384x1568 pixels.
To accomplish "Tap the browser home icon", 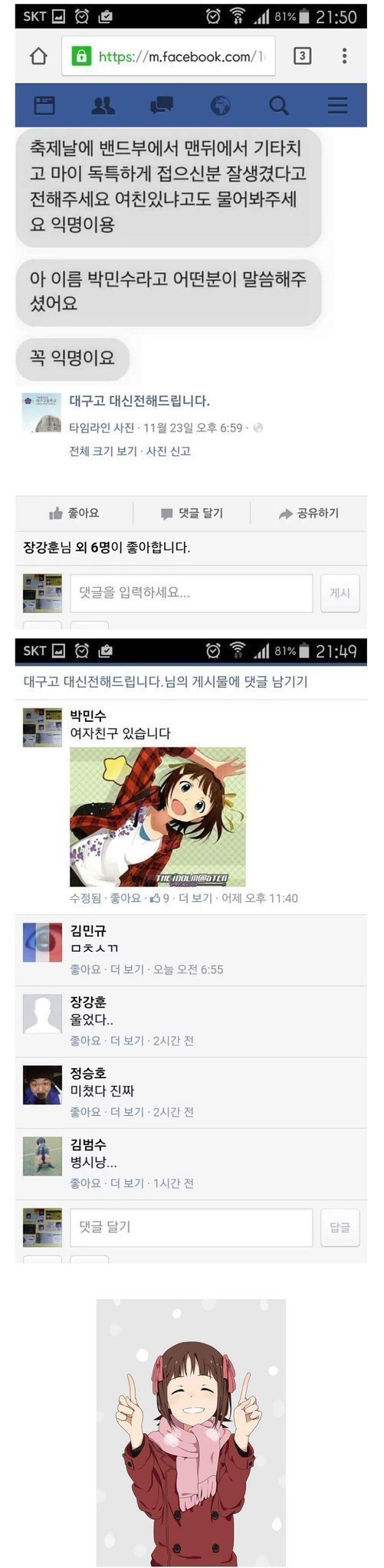I will 38,56.
